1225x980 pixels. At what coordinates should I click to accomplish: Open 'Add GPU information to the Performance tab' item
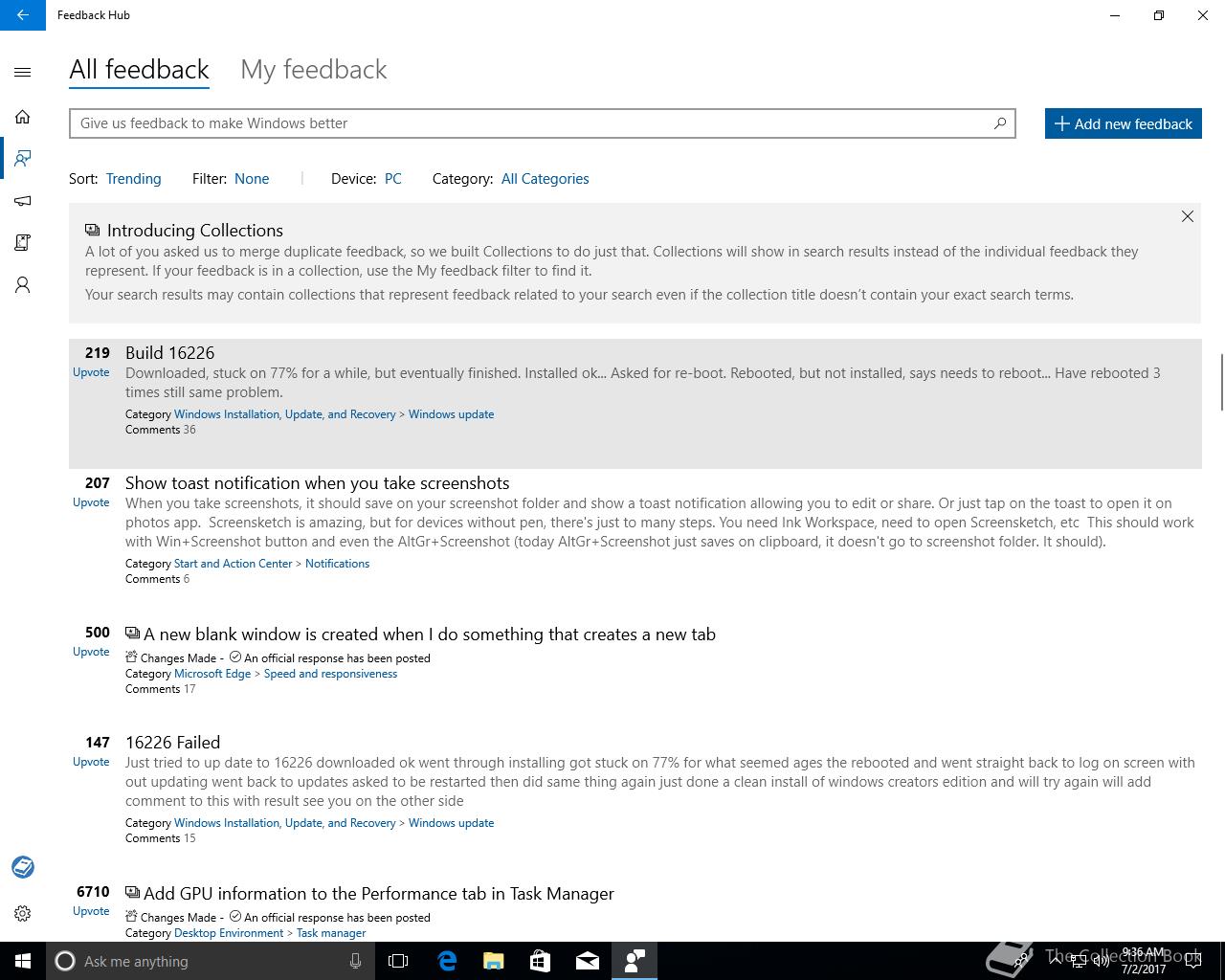click(379, 893)
